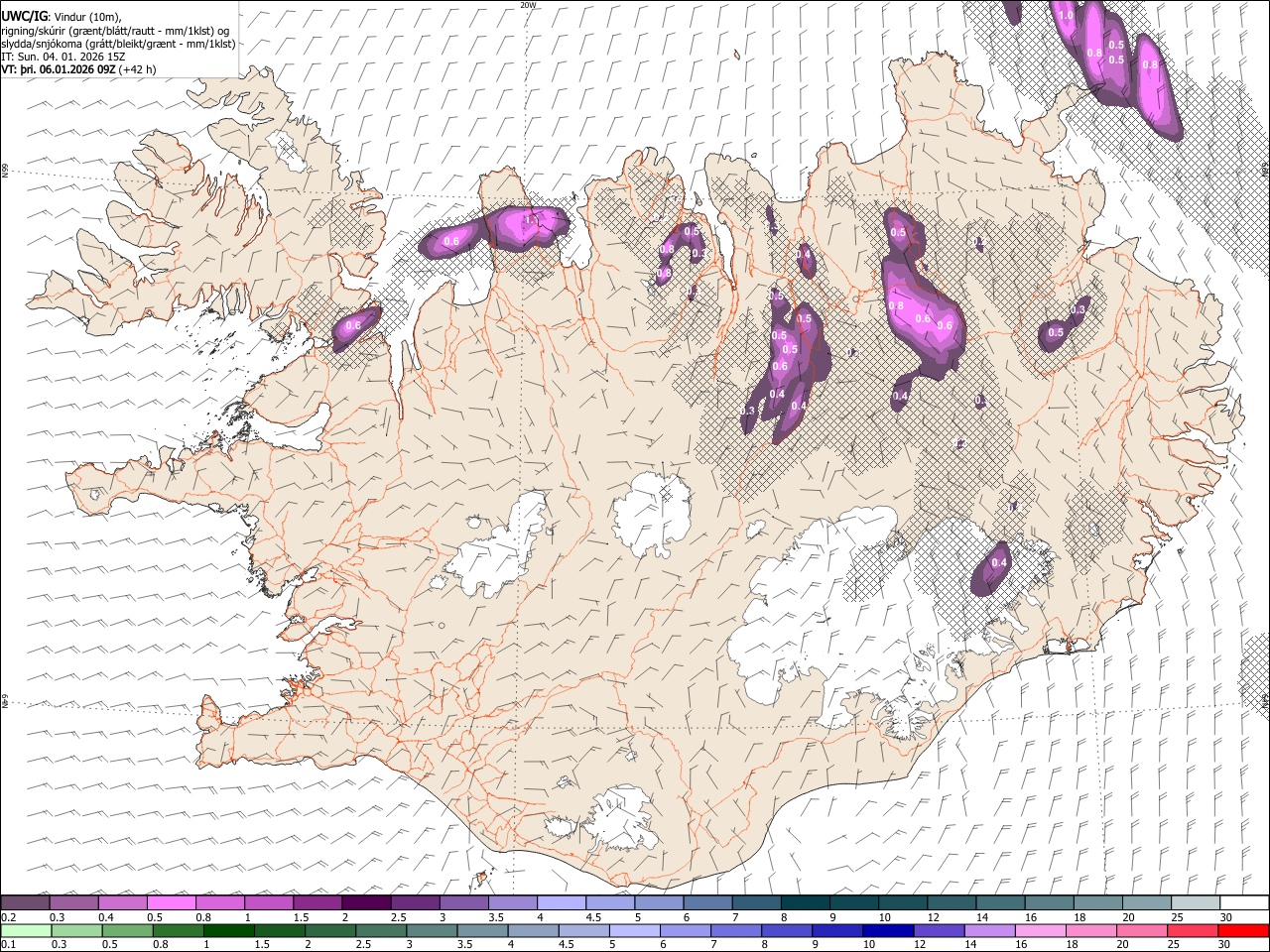Click the round Hofsjökull glacier in central Iceland
Viewport: 1270px width, 952px height.
click(653, 514)
